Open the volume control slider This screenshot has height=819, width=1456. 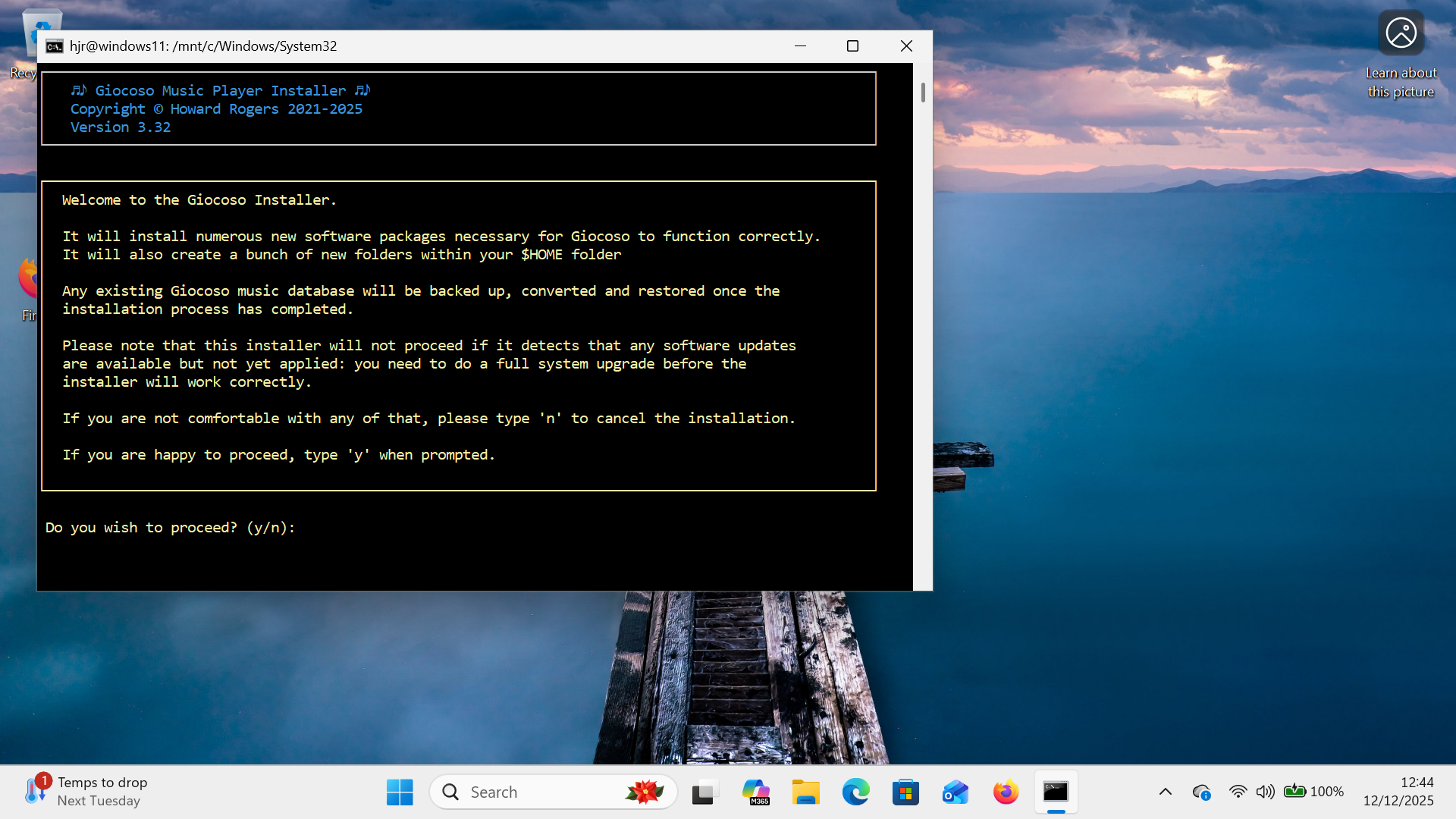1266,791
